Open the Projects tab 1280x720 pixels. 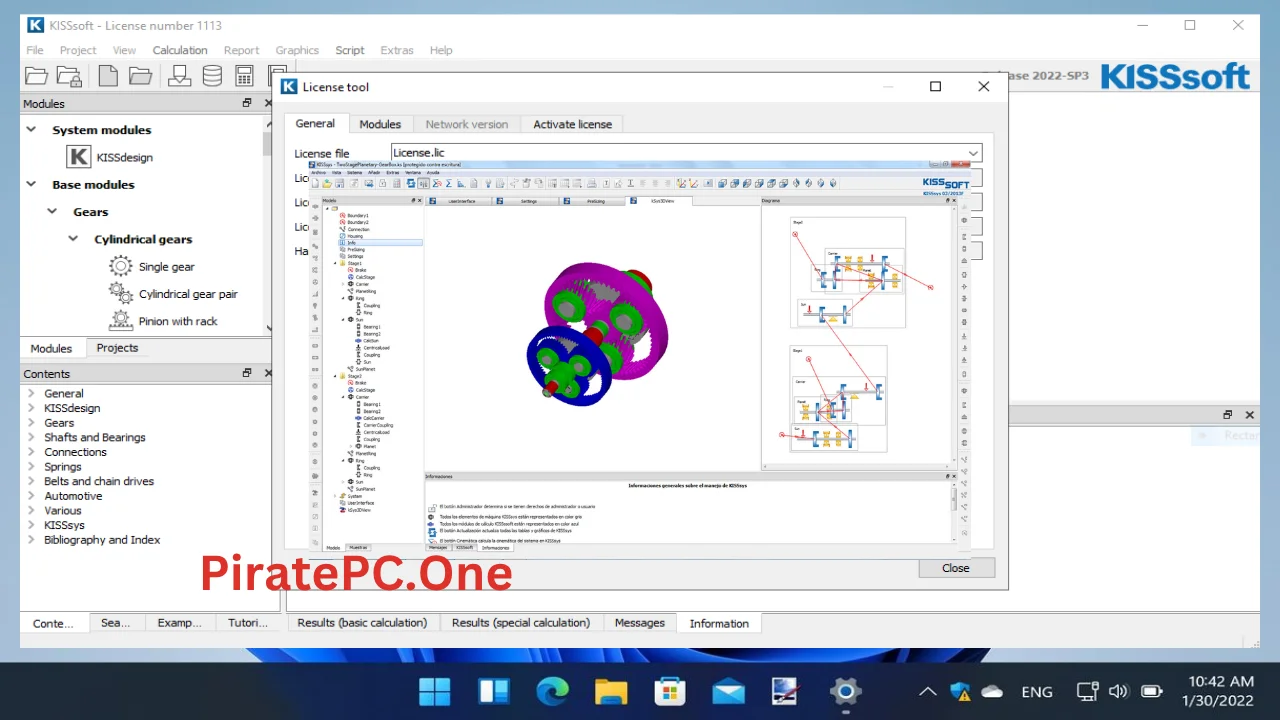(x=117, y=348)
